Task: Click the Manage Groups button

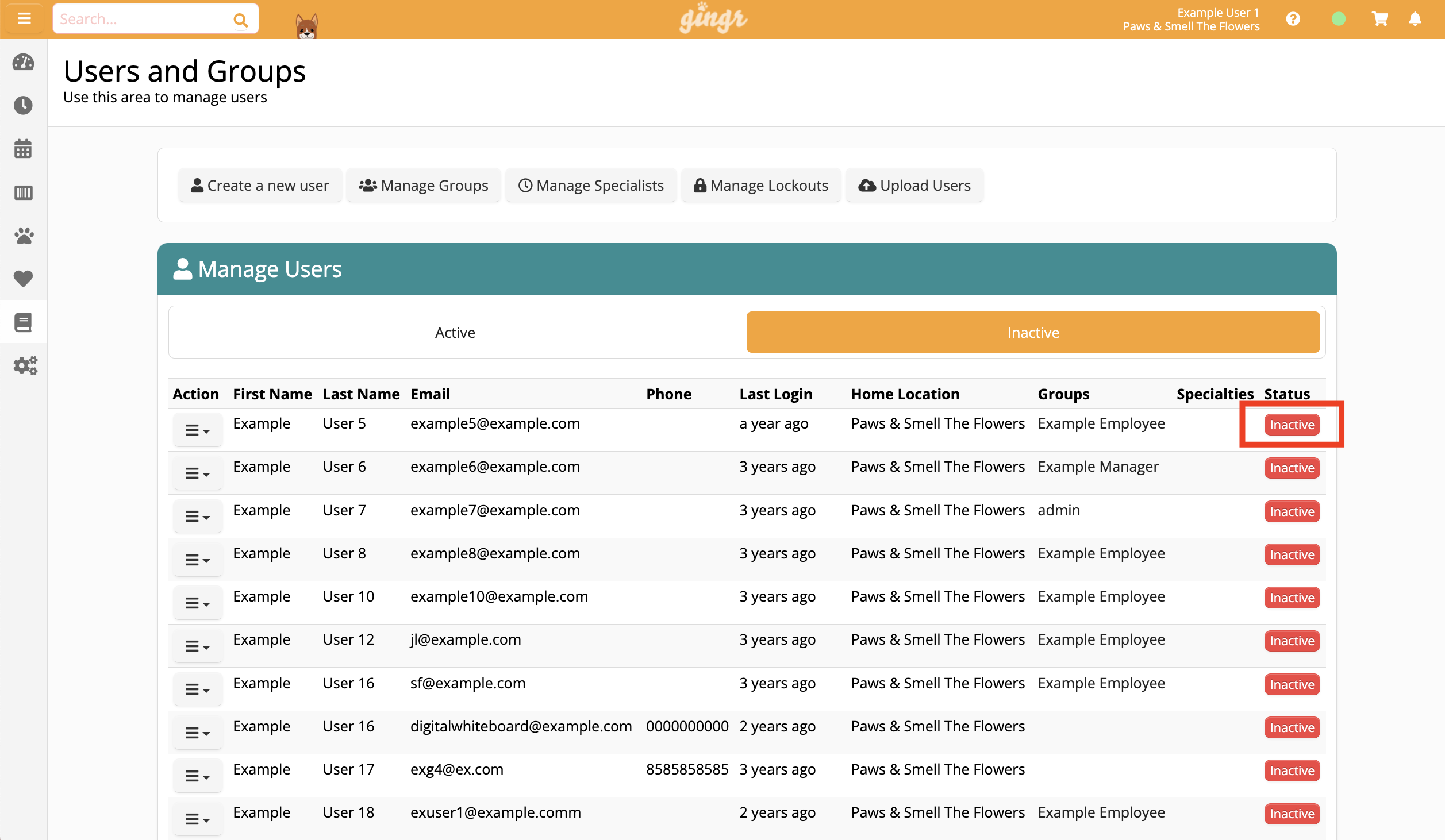Action: [x=423, y=185]
